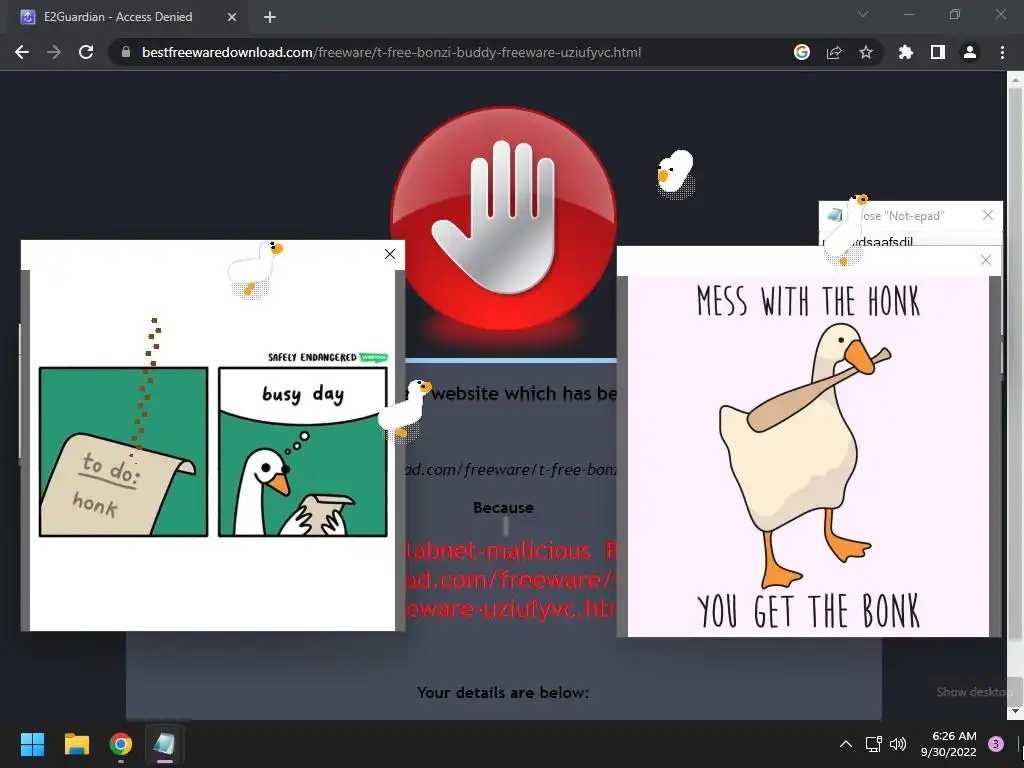Open network settings in system tray
The image size is (1024, 768).
coord(873,744)
